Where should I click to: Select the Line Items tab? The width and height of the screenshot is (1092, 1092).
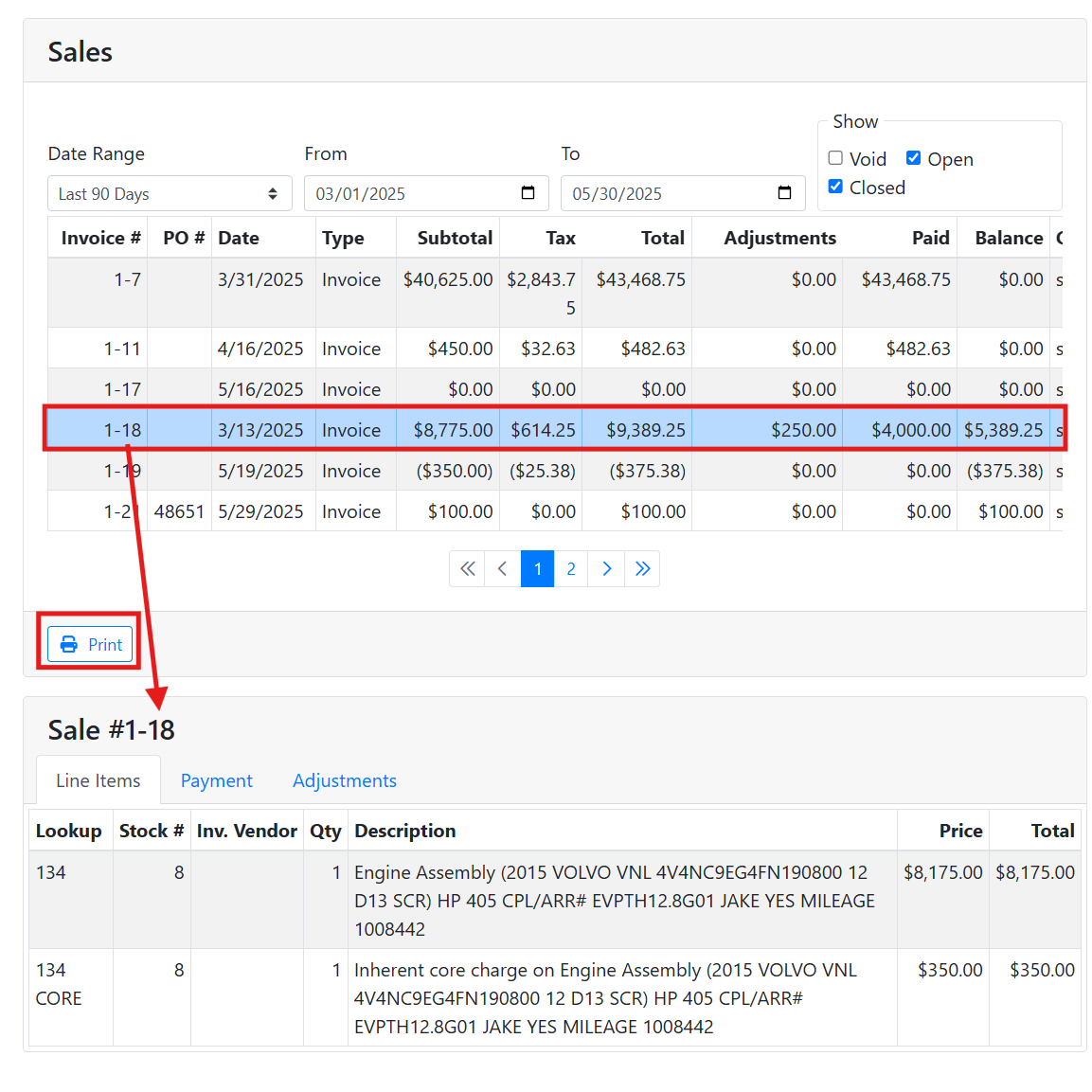click(98, 779)
